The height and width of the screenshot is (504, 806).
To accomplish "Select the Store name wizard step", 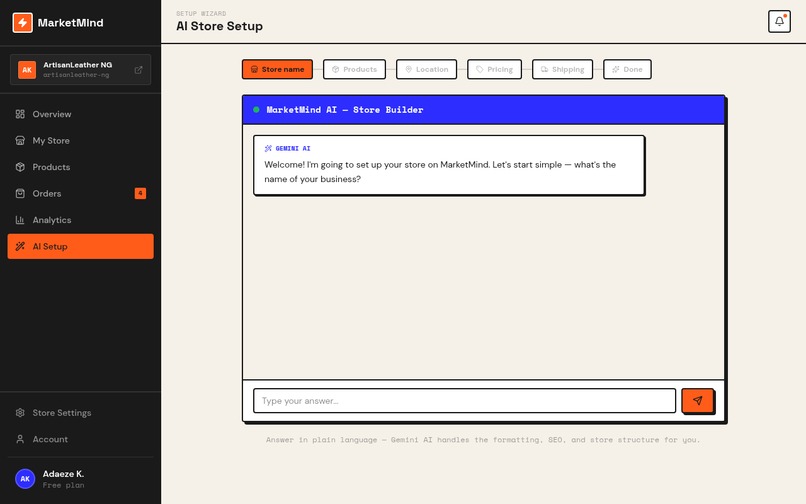I will click(x=277, y=69).
